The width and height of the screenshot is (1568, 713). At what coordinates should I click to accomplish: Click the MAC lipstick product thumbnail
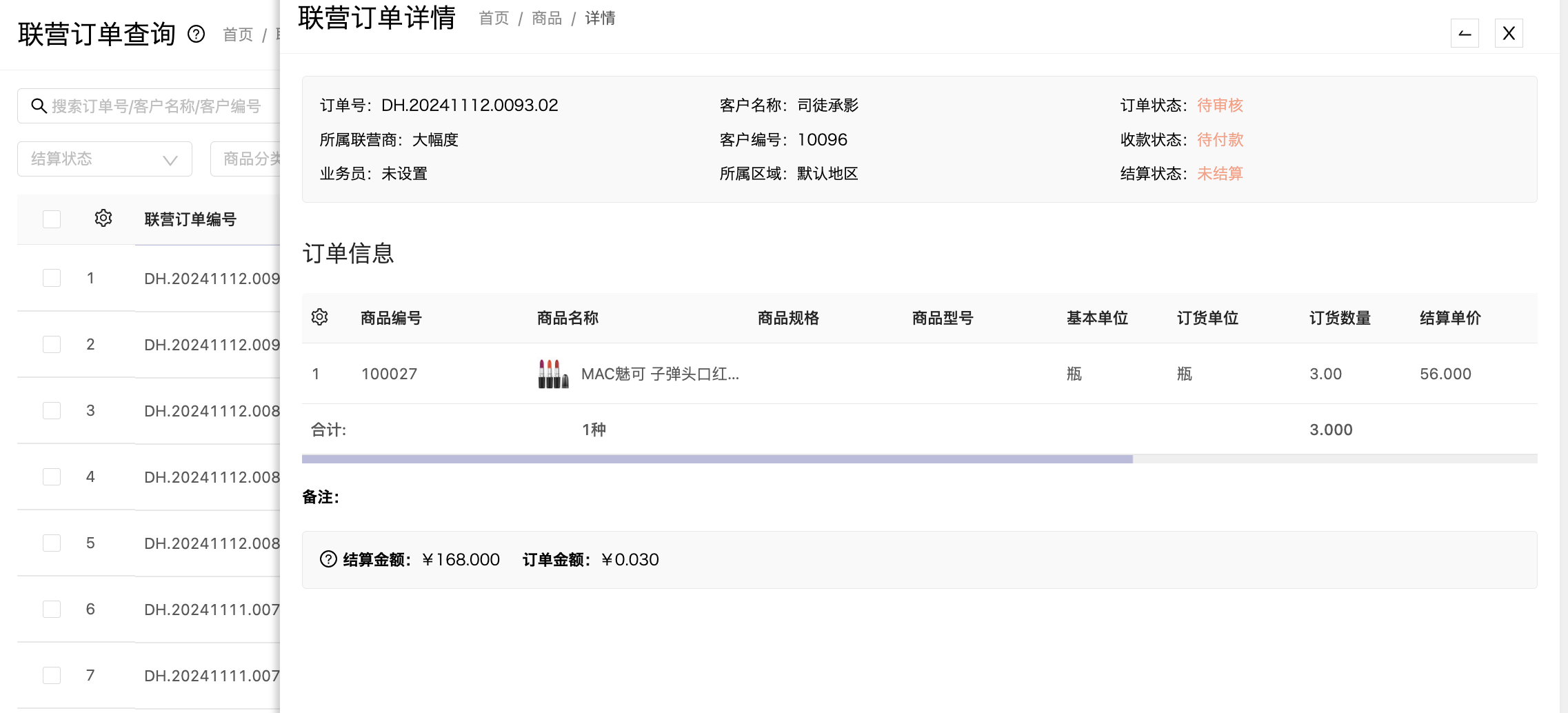click(x=553, y=374)
